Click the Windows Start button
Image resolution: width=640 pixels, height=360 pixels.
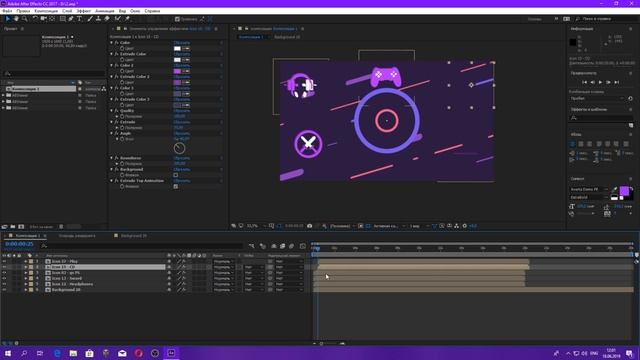[x=7, y=353]
